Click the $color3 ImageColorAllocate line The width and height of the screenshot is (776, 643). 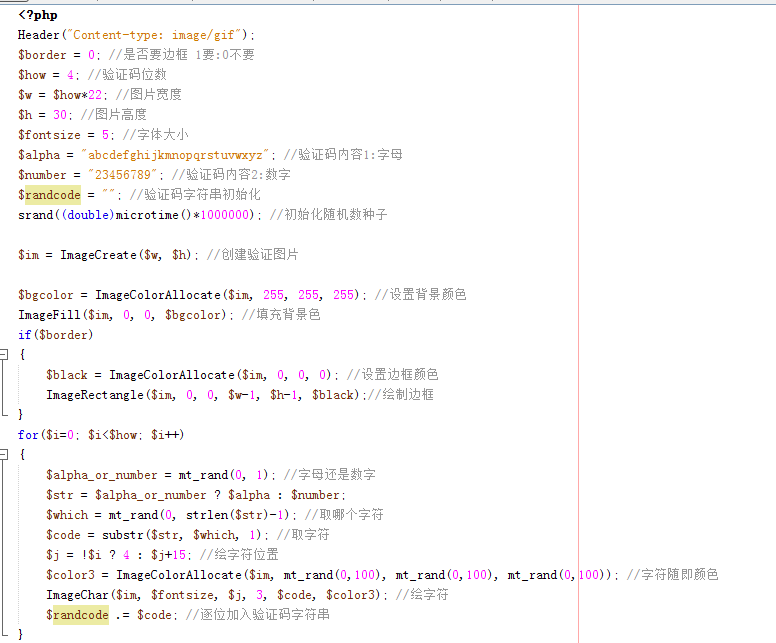(x=382, y=575)
